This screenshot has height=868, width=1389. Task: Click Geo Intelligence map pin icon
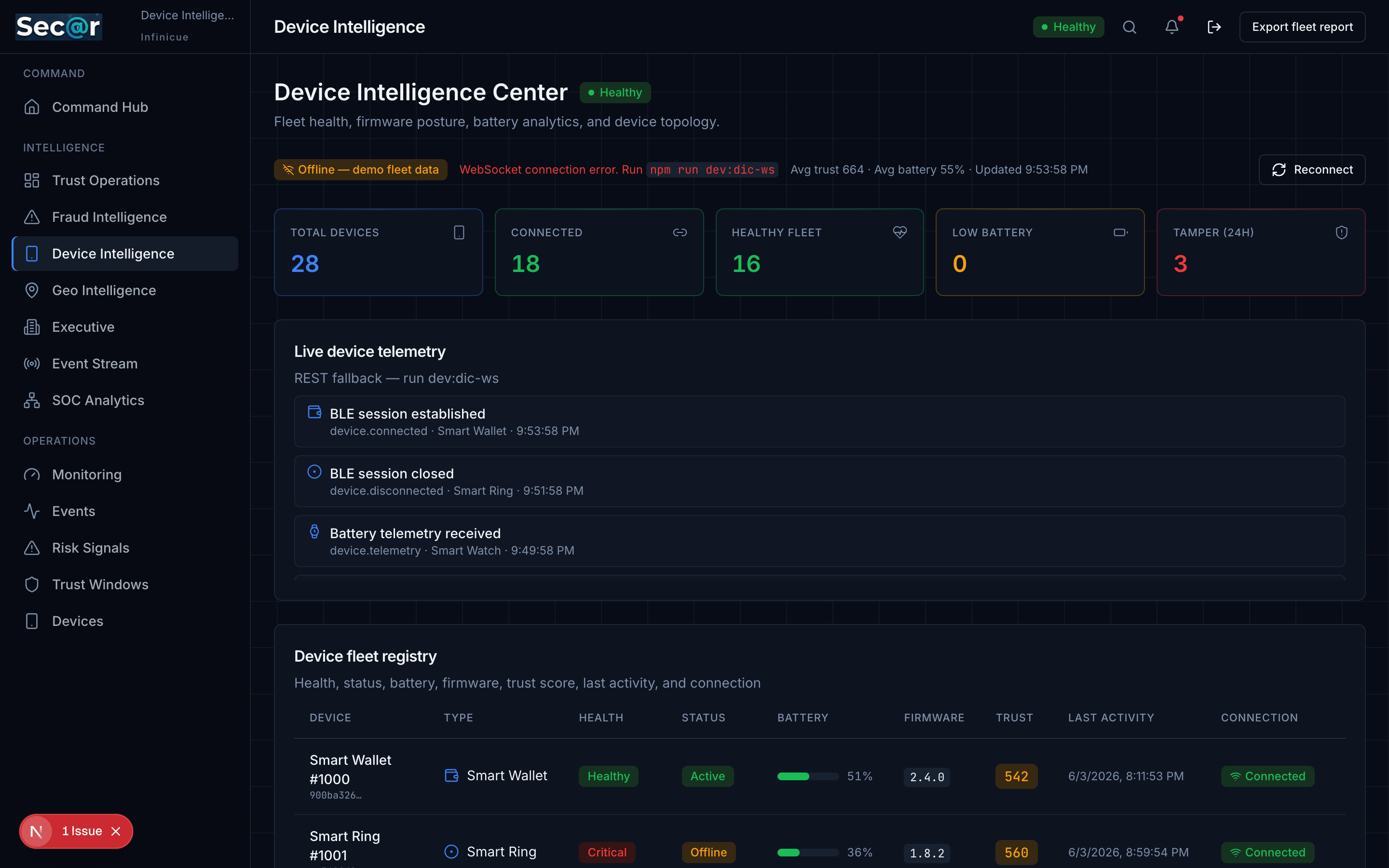32,290
